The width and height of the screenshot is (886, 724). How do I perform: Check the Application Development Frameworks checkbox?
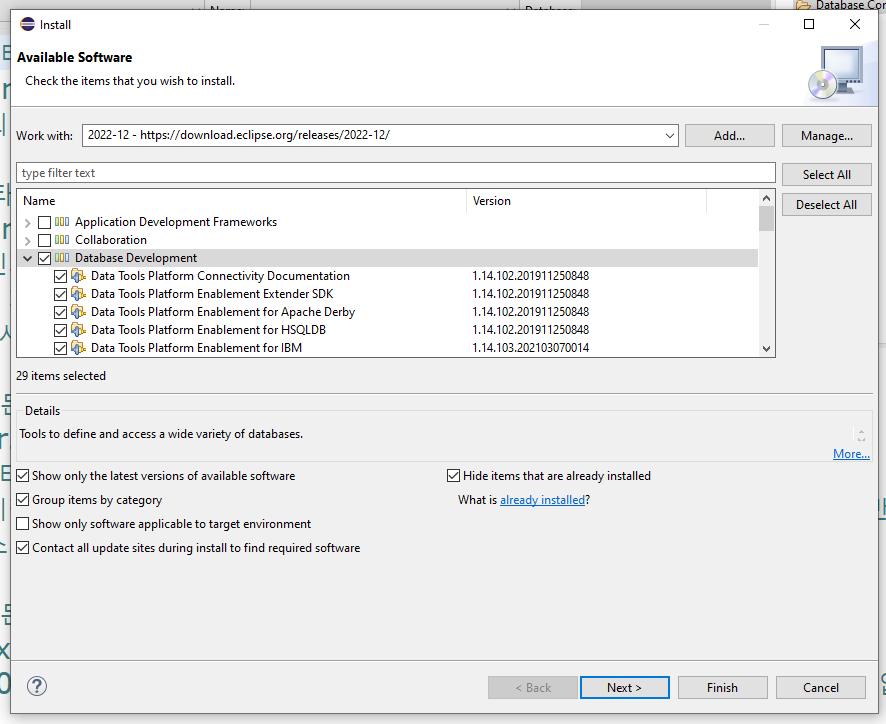pyautogui.click(x=45, y=222)
